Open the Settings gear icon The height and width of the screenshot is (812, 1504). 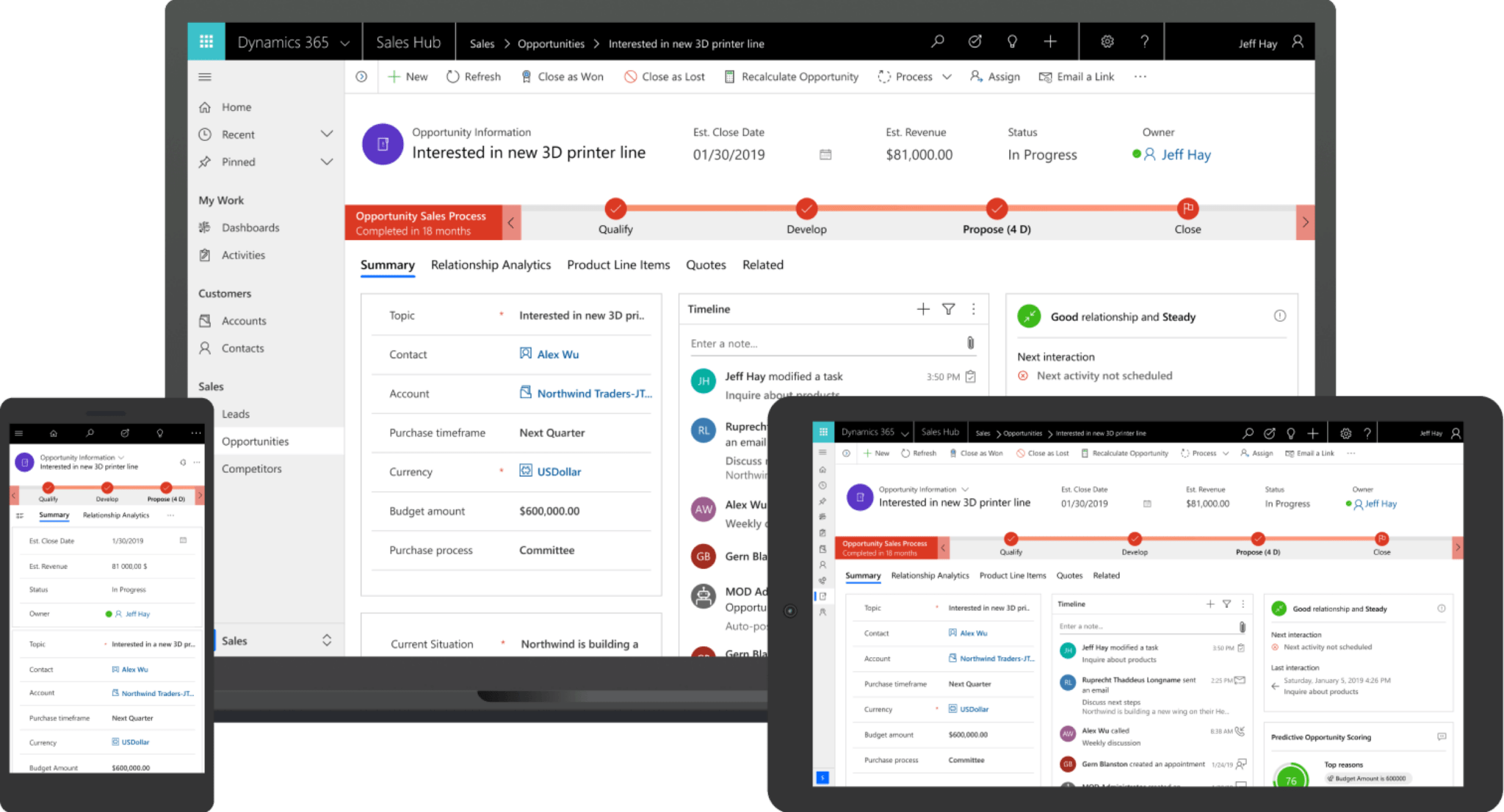(x=1107, y=42)
